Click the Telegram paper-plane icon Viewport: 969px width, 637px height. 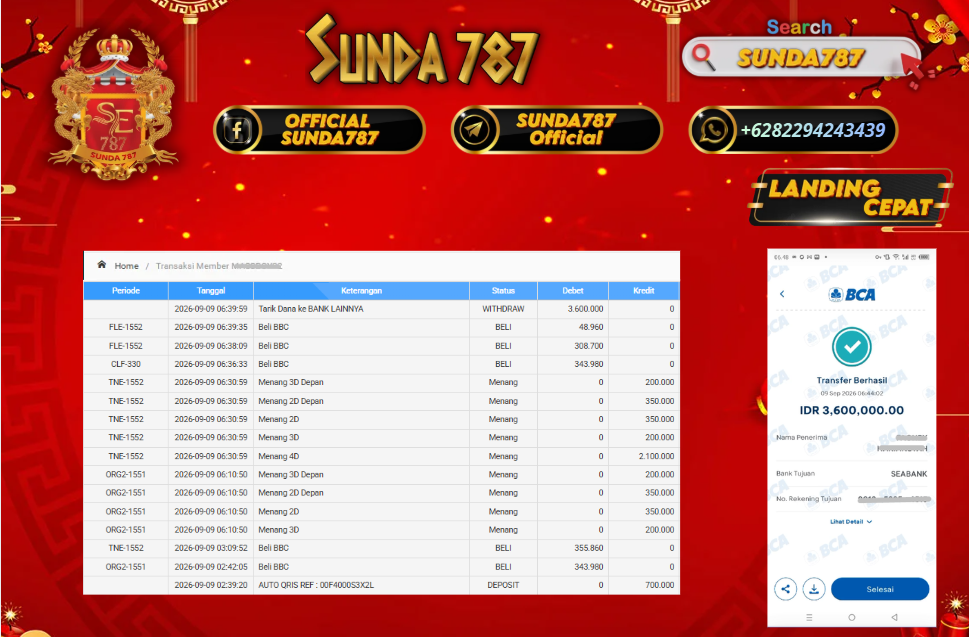click(475, 130)
